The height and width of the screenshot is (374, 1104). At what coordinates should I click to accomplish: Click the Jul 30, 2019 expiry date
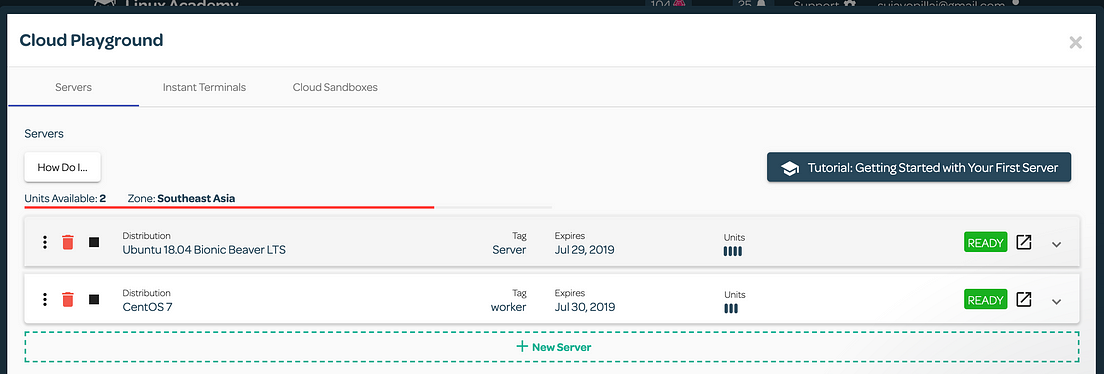coord(584,306)
